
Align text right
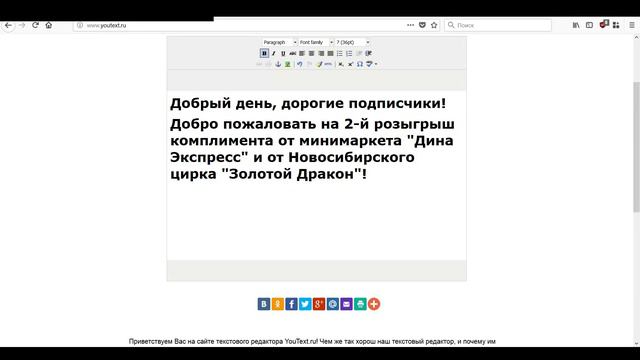(x=321, y=53)
